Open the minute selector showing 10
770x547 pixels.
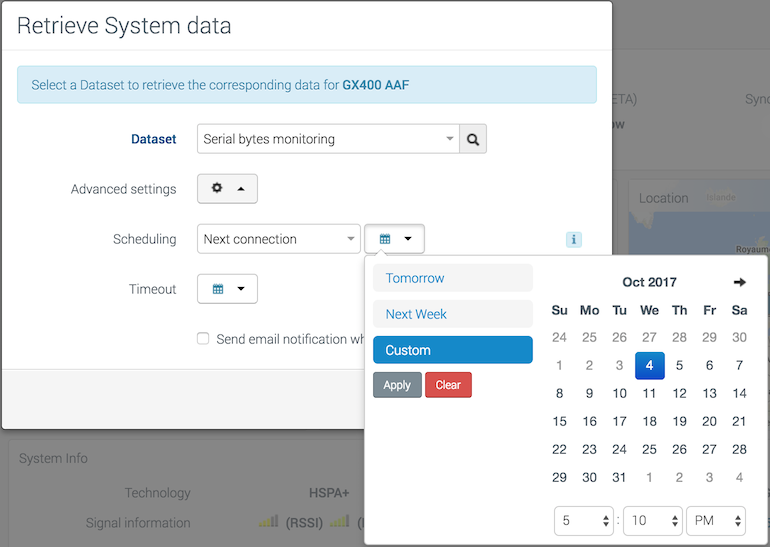(x=652, y=521)
